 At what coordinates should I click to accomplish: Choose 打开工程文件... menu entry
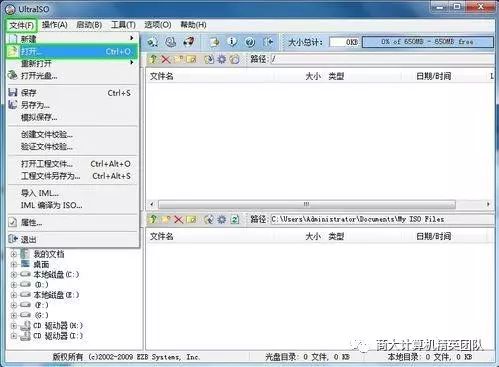[x=72, y=164]
